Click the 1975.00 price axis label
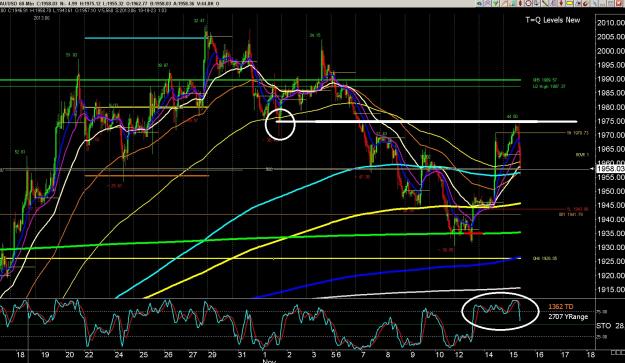 coord(611,121)
